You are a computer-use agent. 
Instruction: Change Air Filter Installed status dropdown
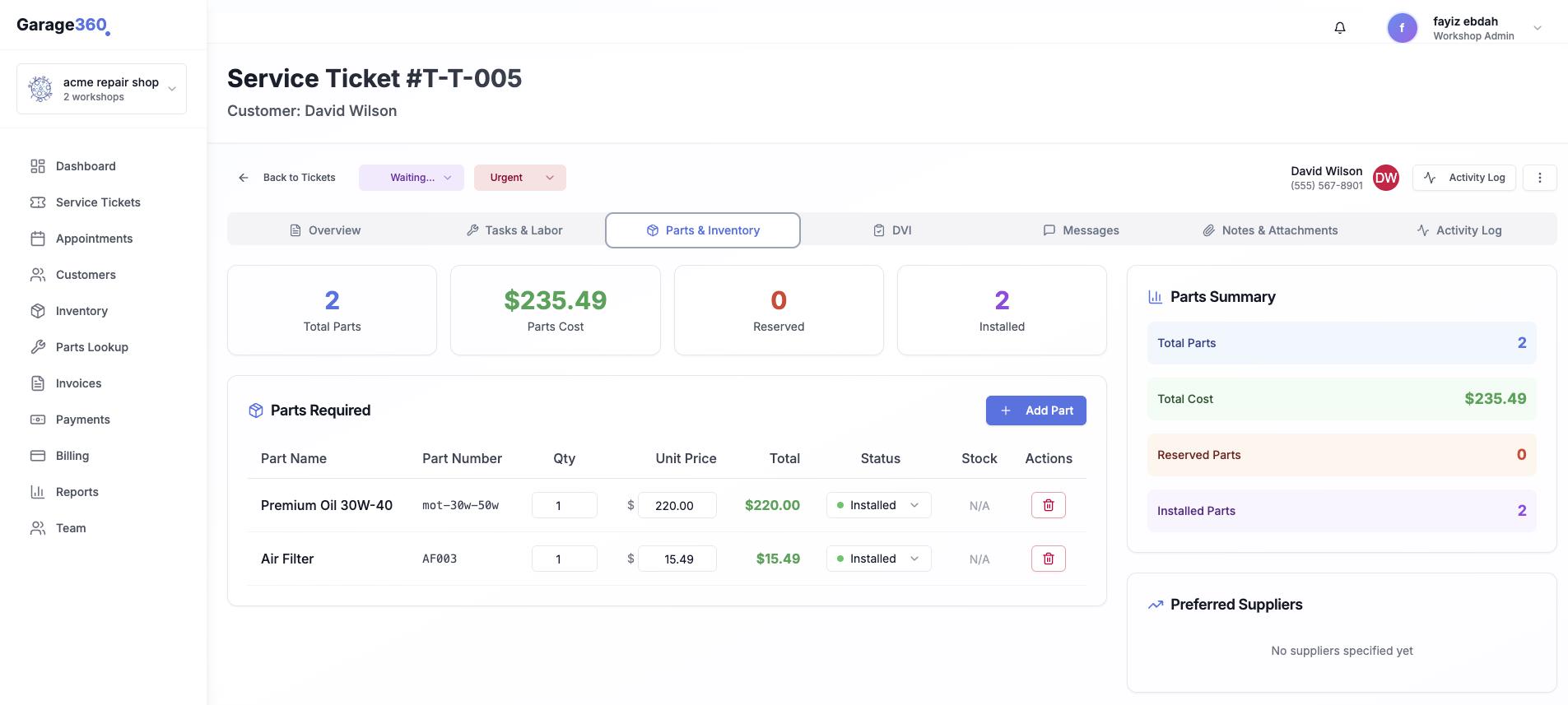[878, 559]
